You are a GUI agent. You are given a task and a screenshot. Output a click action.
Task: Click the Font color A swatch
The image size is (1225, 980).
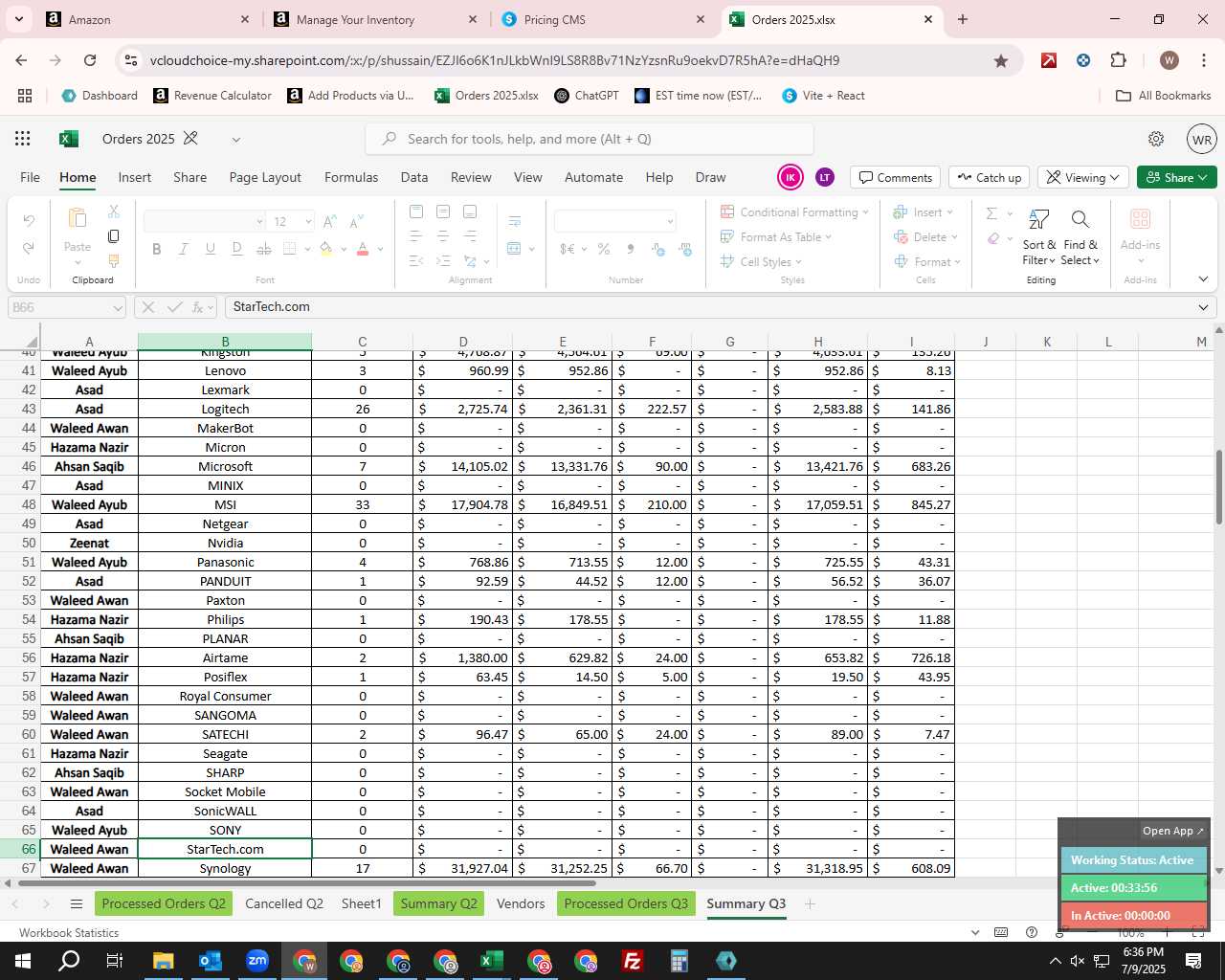tap(363, 249)
